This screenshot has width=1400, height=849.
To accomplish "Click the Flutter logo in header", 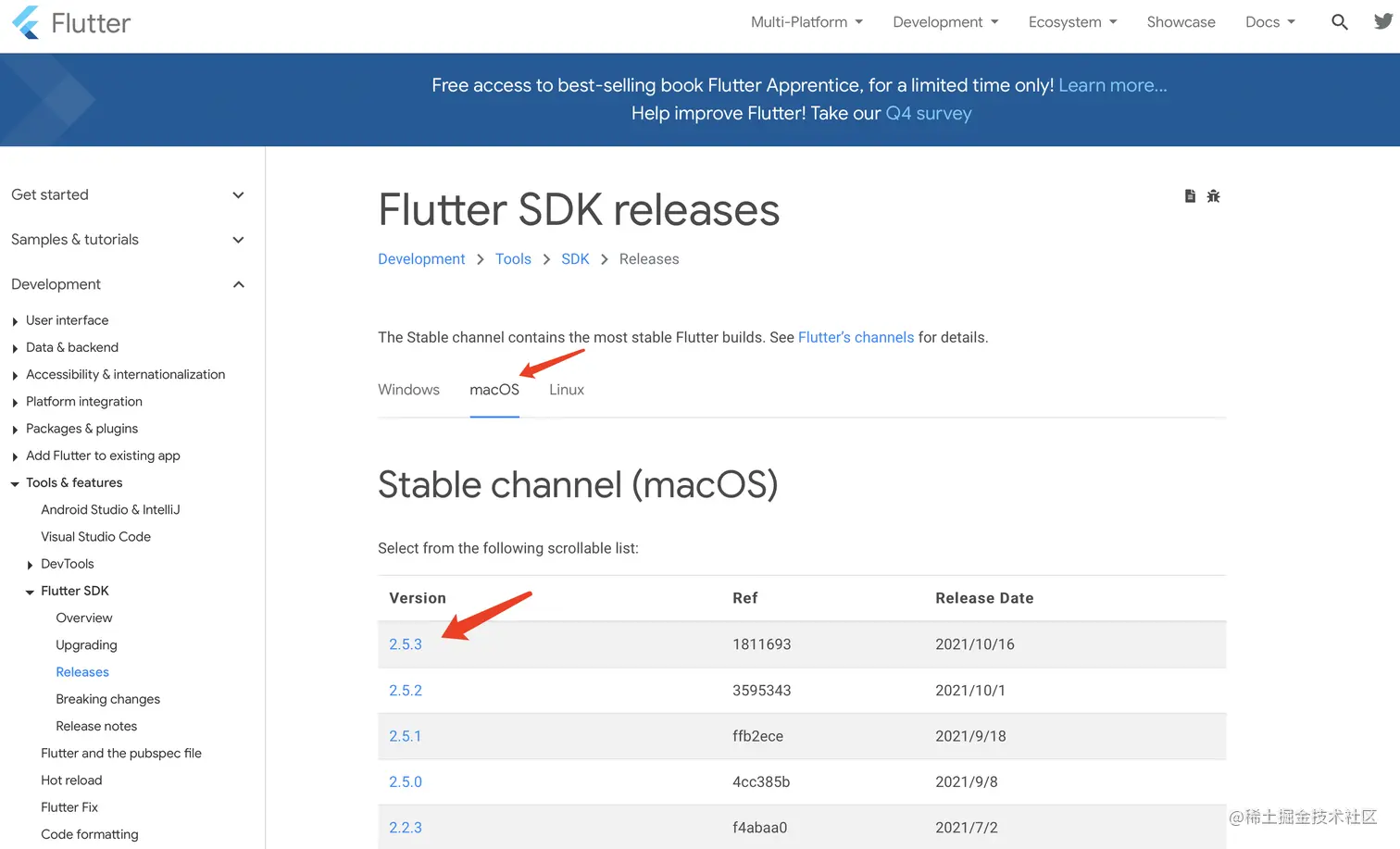I will tap(71, 22).
